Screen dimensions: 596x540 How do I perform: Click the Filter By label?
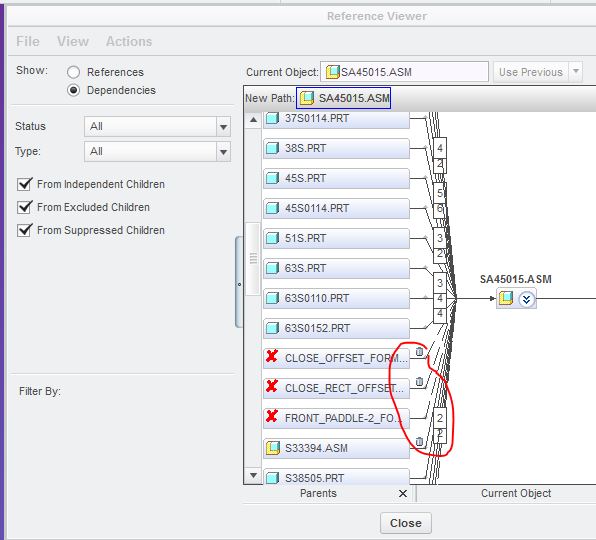(40, 391)
